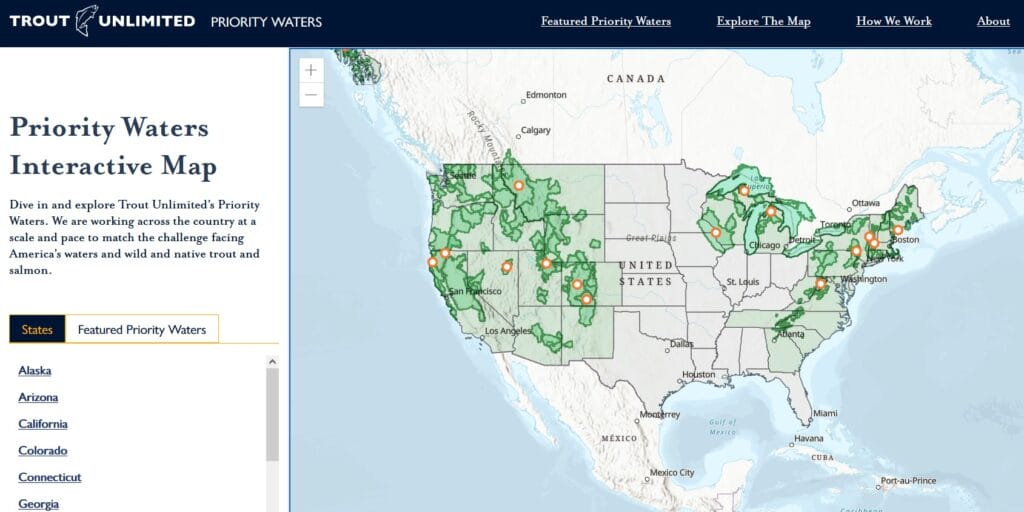Go to Explore The Map
The image size is (1024, 512).
pos(763,21)
